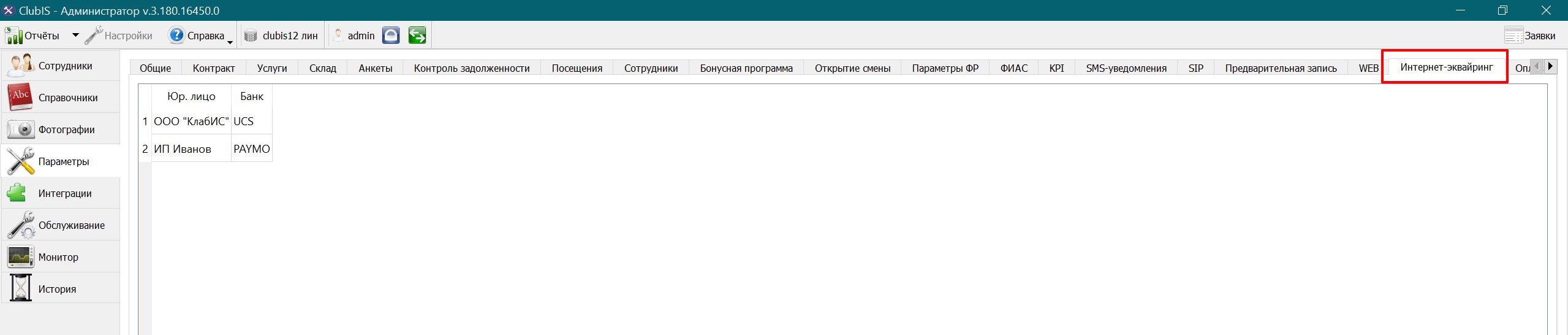This screenshot has height=335, width=1568.
Task: Click the admin user icon
Action: pos(338,36)
